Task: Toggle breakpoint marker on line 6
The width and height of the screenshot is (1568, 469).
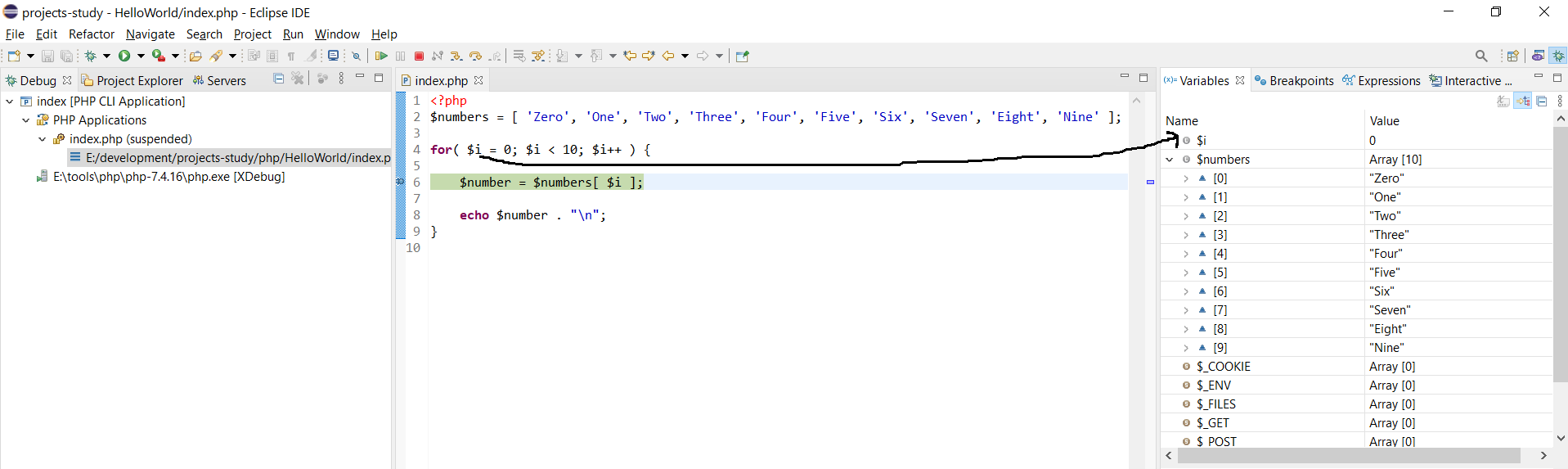Action: click(x=400, y=182)
